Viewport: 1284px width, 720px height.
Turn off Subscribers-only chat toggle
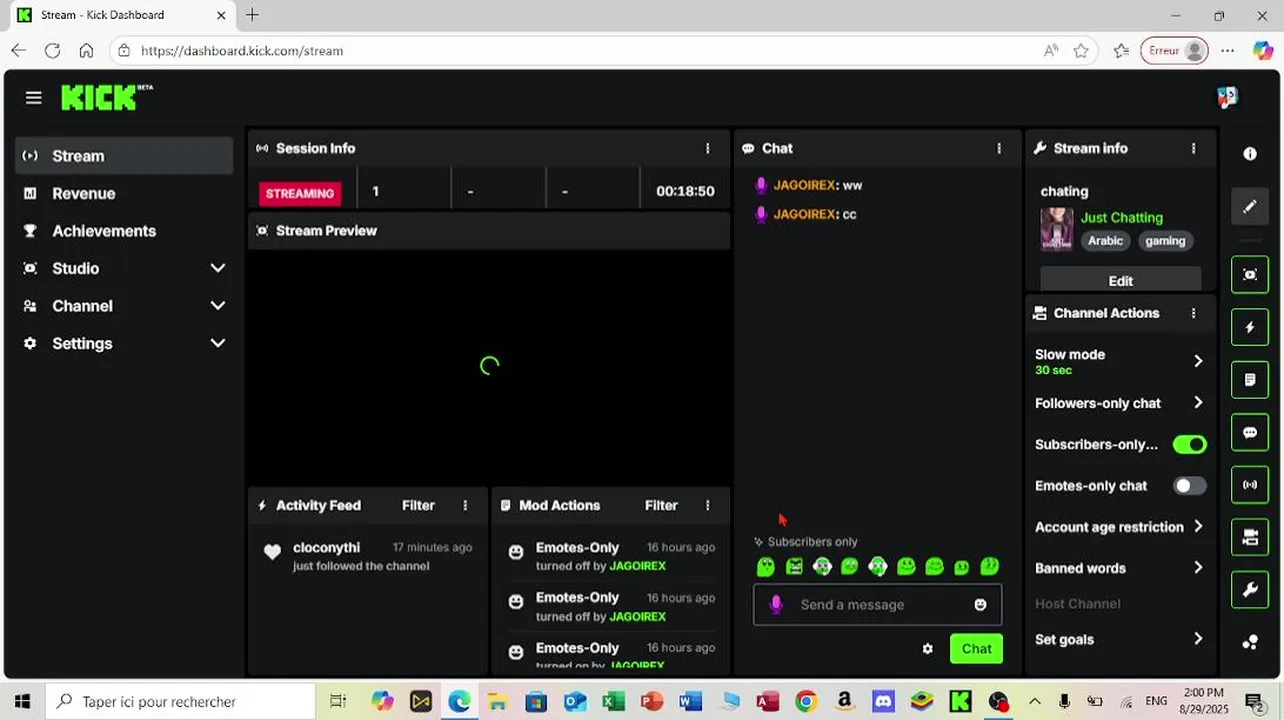(1189, 444)
